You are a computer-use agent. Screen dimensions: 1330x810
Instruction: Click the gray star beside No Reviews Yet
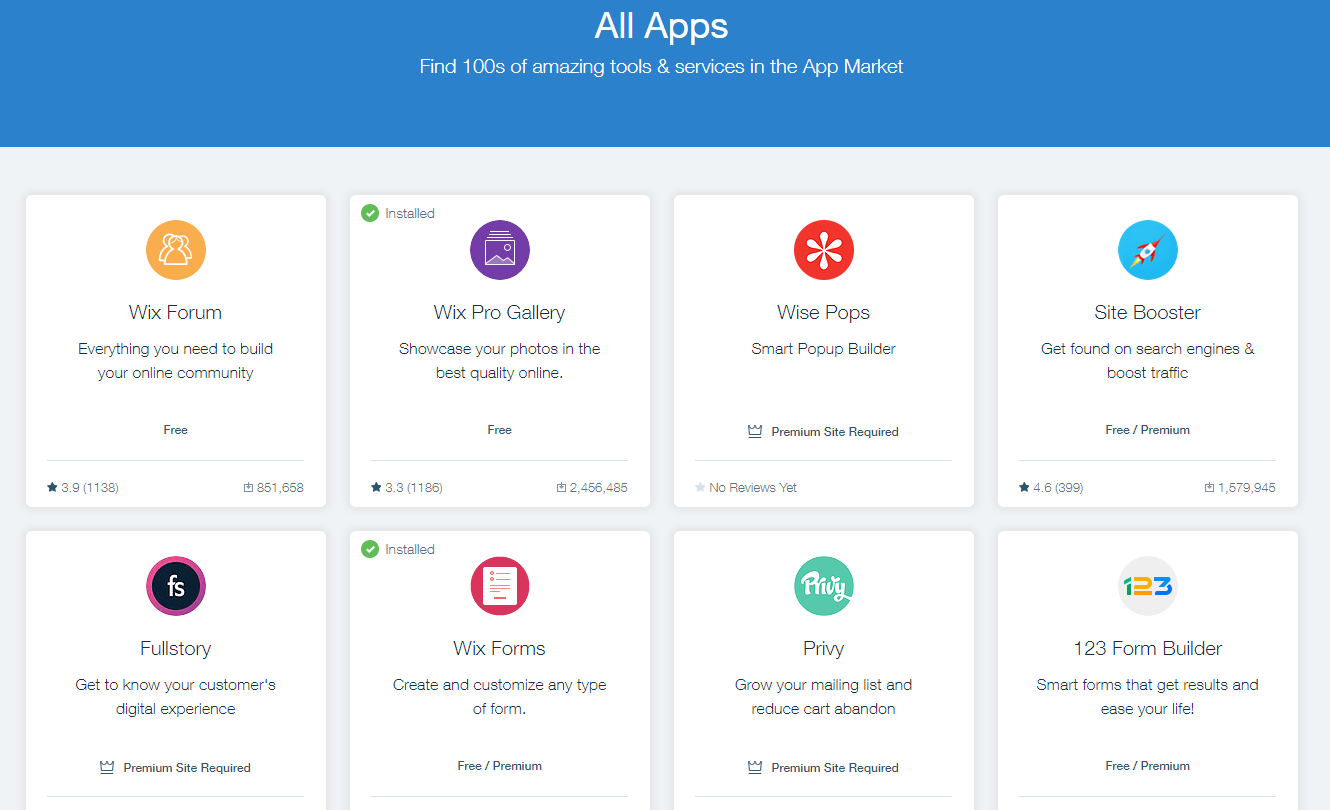coord(700,487)
